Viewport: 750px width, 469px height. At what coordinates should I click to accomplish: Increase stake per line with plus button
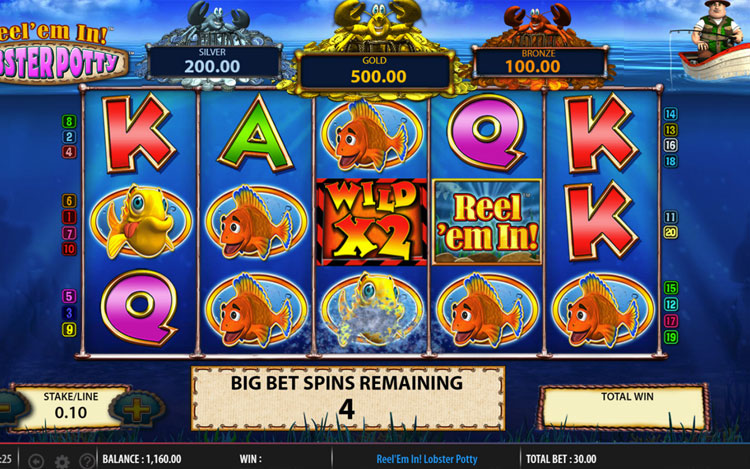[137, 410]
